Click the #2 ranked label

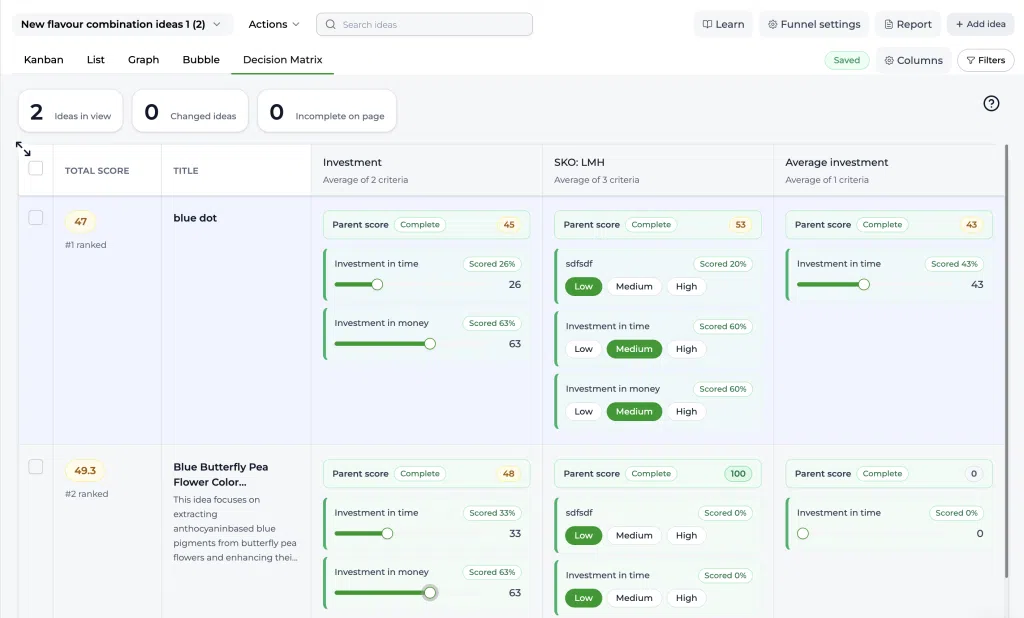(x=86, y=494)
